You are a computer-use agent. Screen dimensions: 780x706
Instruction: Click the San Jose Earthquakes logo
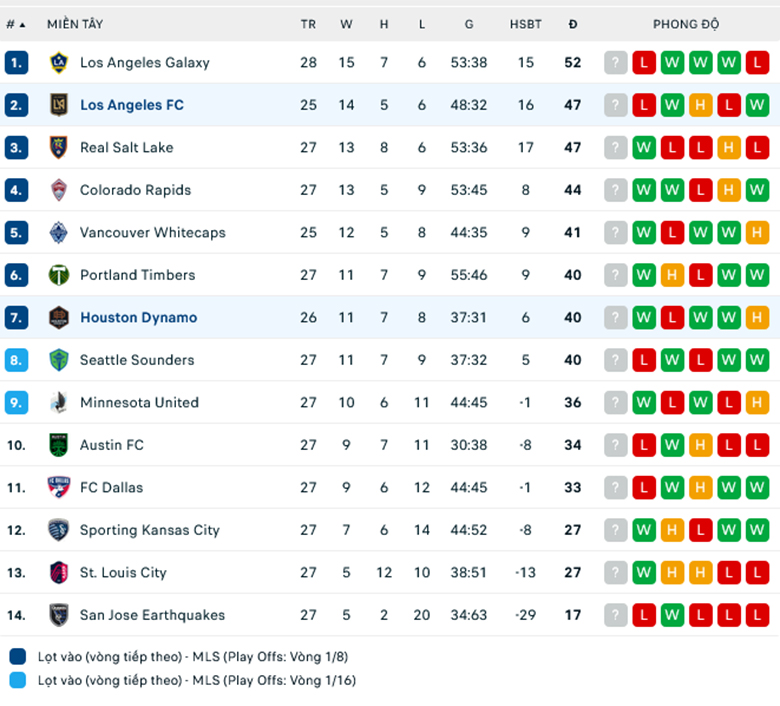59,615
